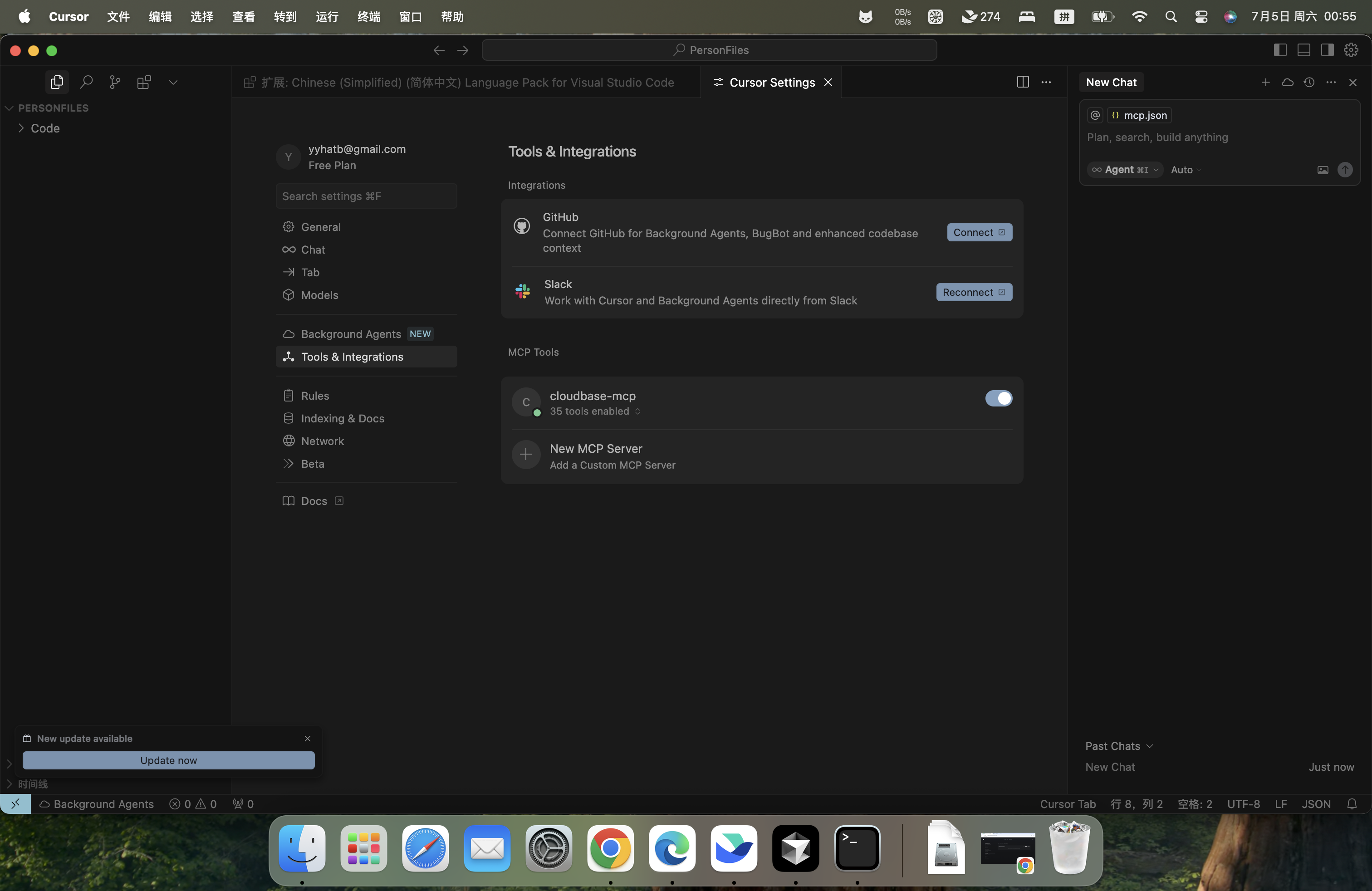Click Update now button

[x=168, y=760]
